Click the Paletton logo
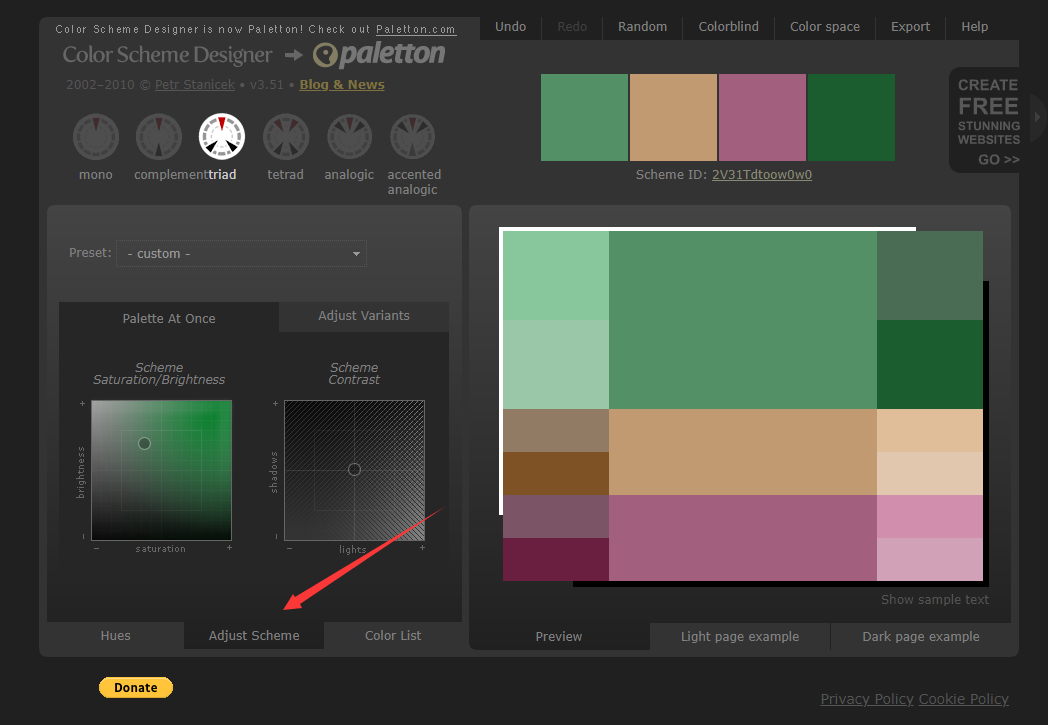 [x=379, y=55]
